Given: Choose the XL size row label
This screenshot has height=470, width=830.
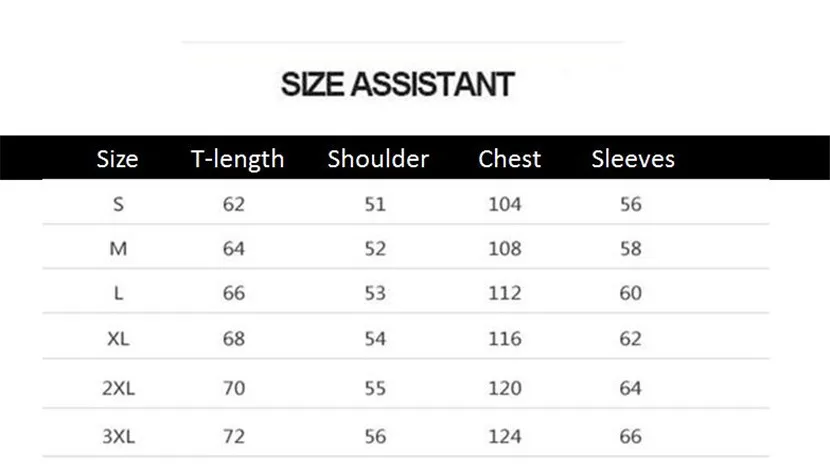Looking at the screenshot, I should coord(119,339).
